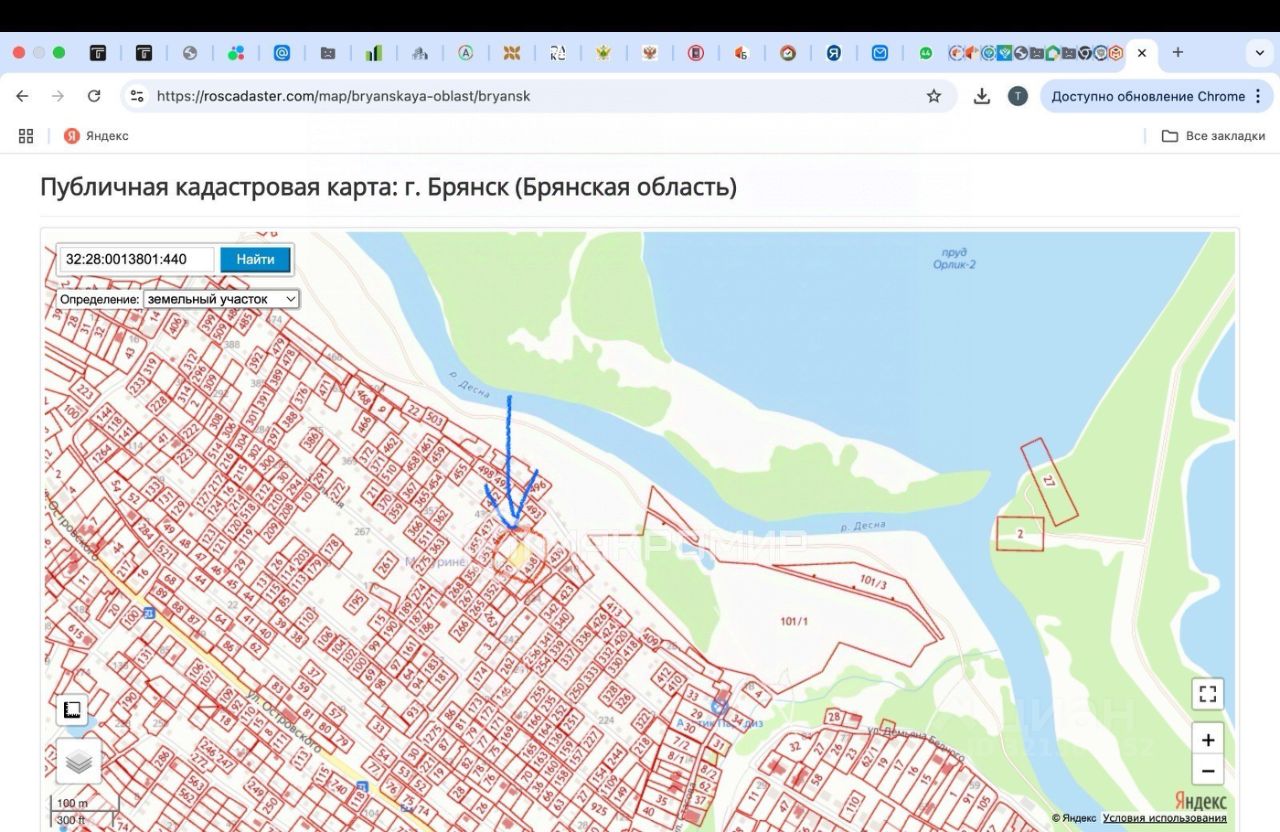Image resolution: width=1280 pixels, height=832 pixels.
Task: Open the Chrome profile avatar
Action: pos(1017,96)
